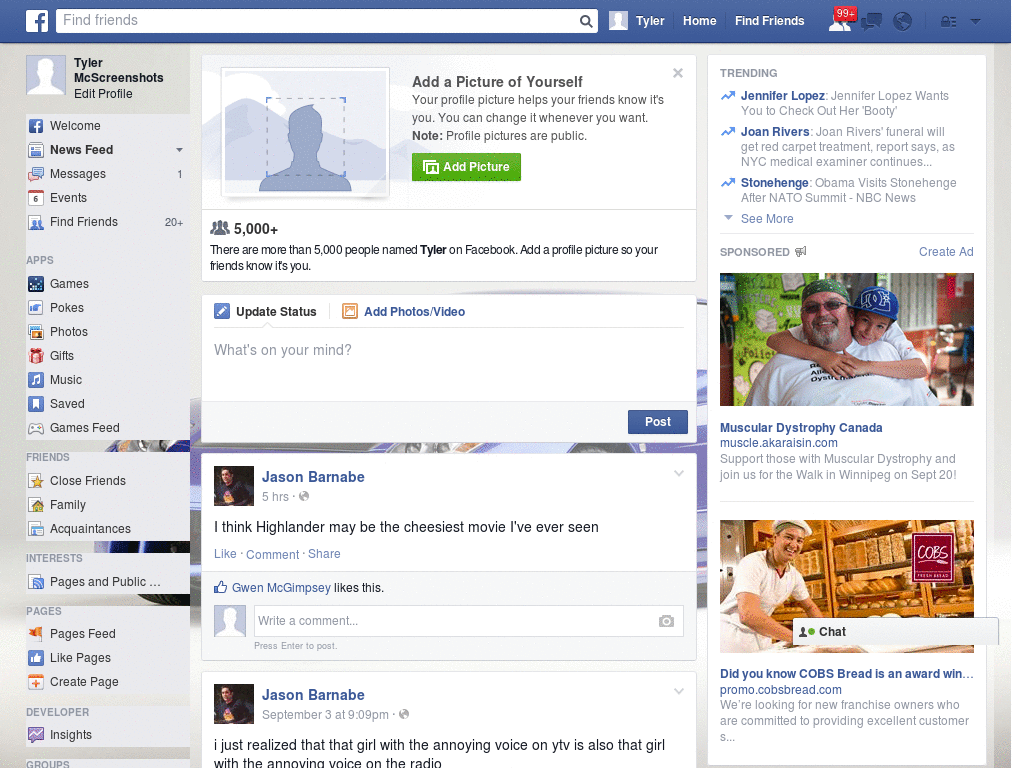Screen dimensions: 1024x768
Task: Click in the Find friends search box
Action: pyautogui.click(x=317, y=21)
